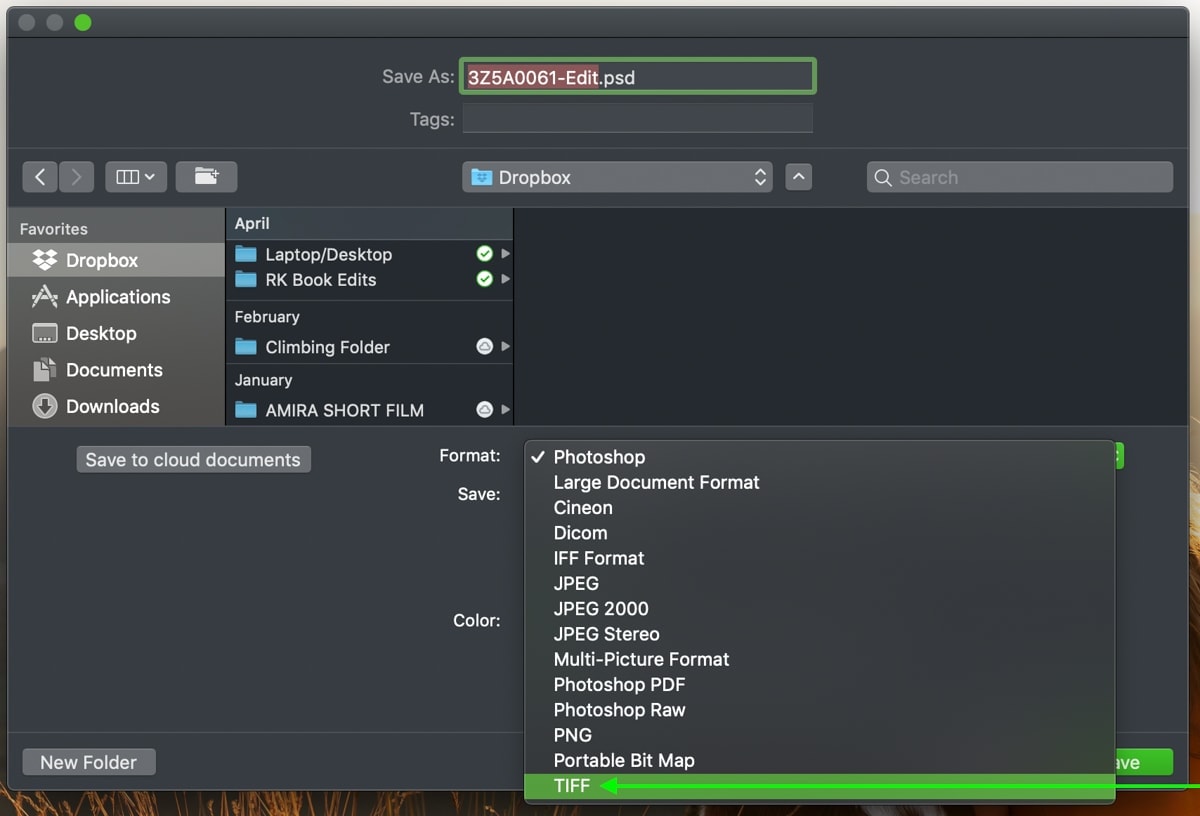Expand the AMIRA SHORT FILM folder
This screenshot has height=816, width=1200.
click(x=505, y=410)
